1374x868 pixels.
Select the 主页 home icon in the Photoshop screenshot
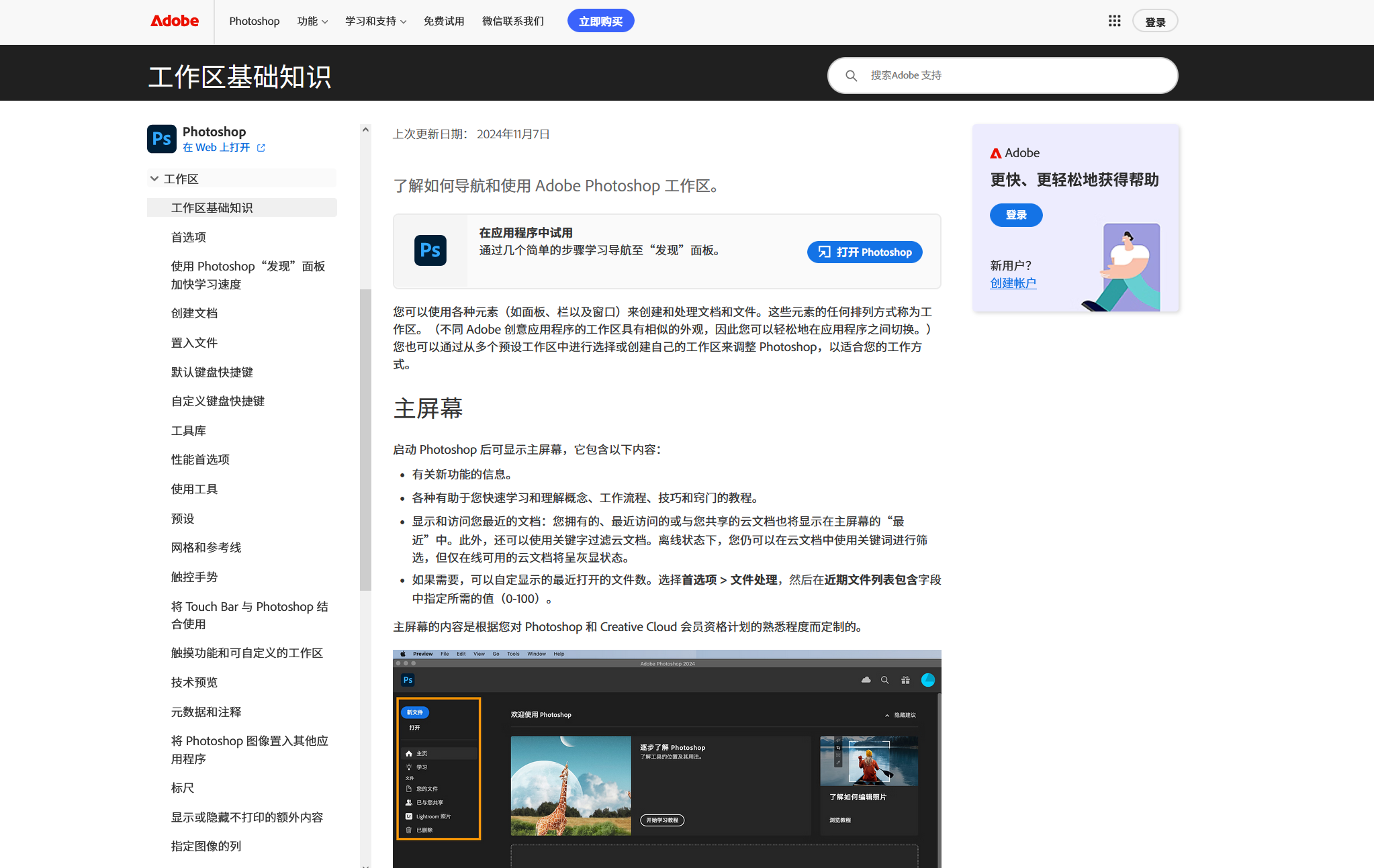point(409,753)
